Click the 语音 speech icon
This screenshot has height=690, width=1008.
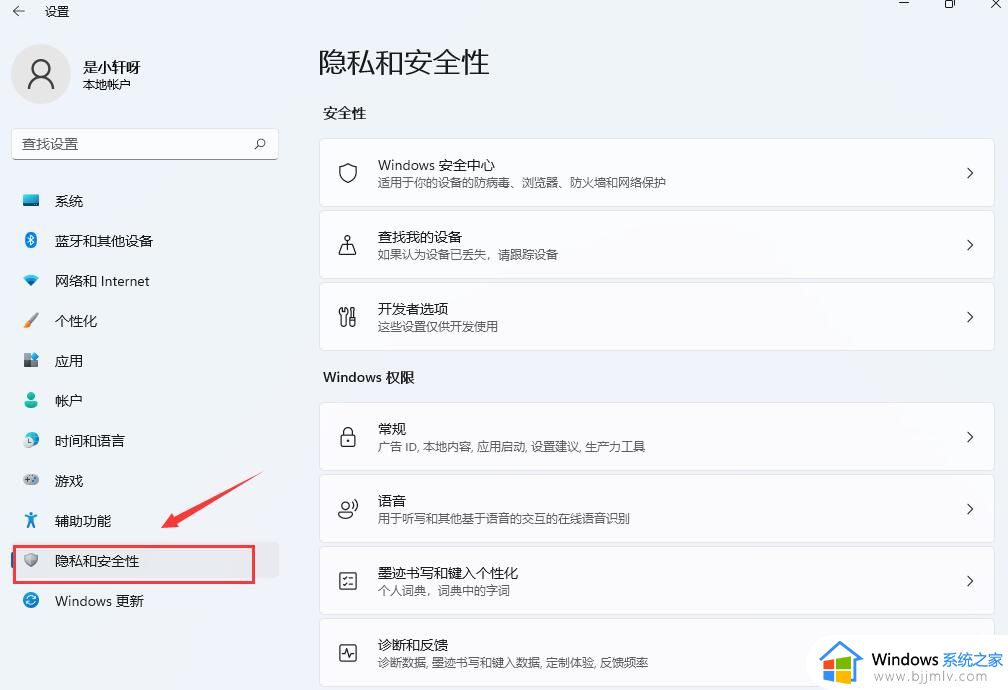pos(348,509)
